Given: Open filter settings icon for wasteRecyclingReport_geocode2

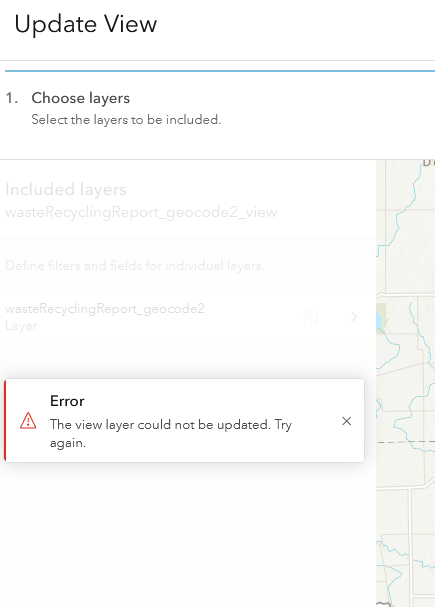Looking at the screenshot, I should point(311,317).
